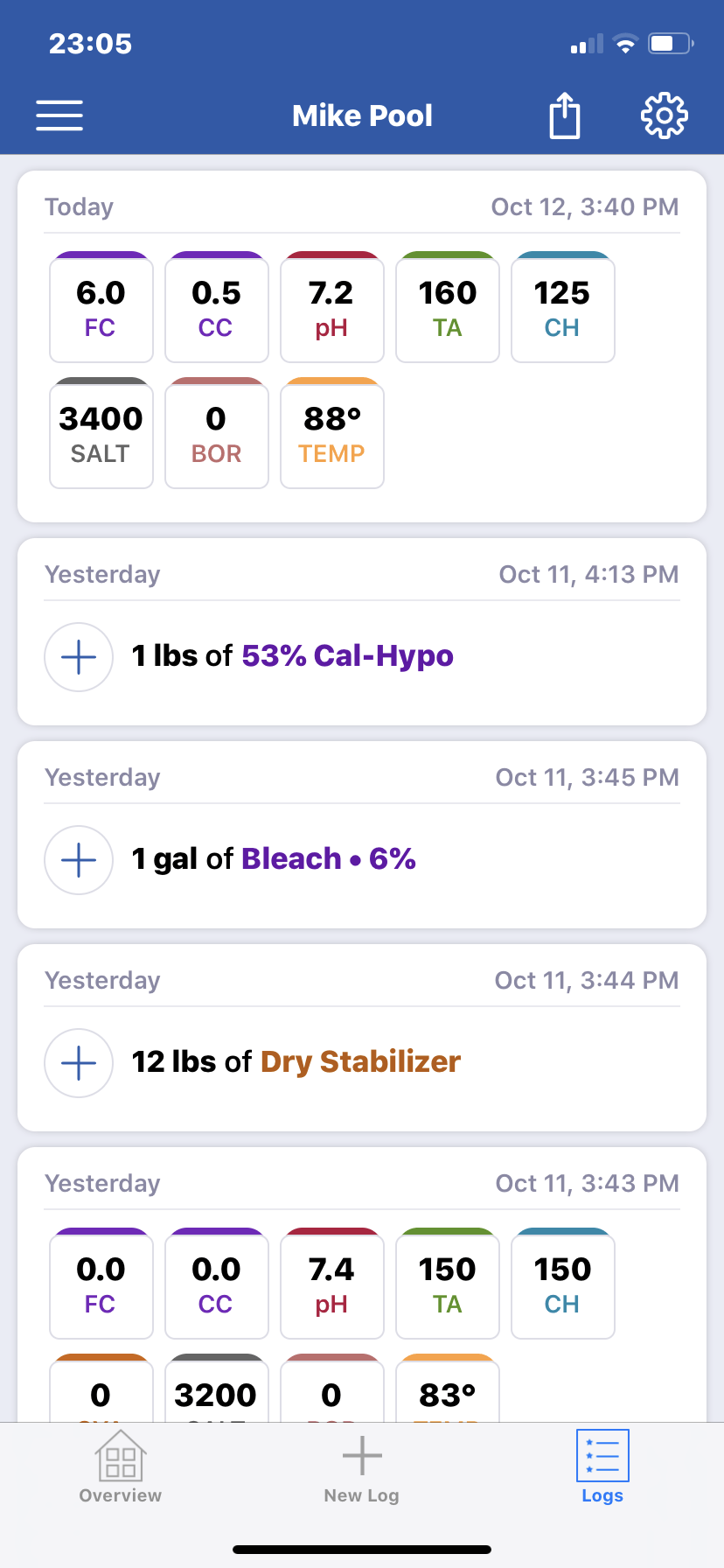The image size is (724, 1568).
Task: Select yesterday's 7.4 pH tile
Action: point(332,1284)
